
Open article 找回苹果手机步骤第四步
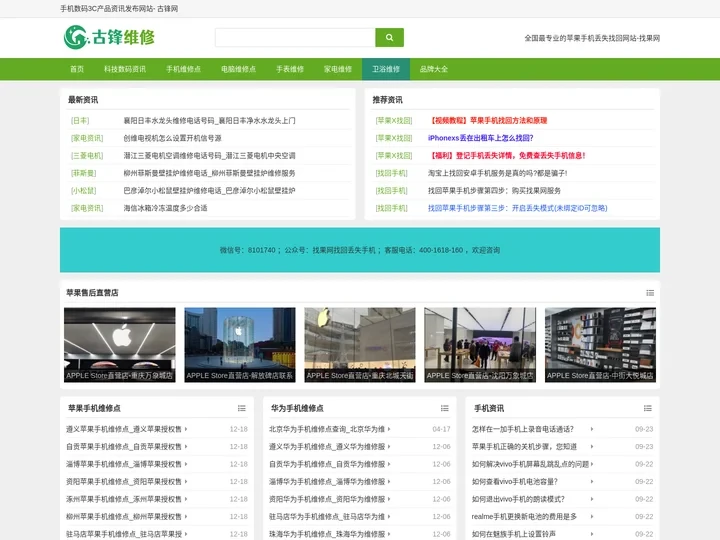494,191
